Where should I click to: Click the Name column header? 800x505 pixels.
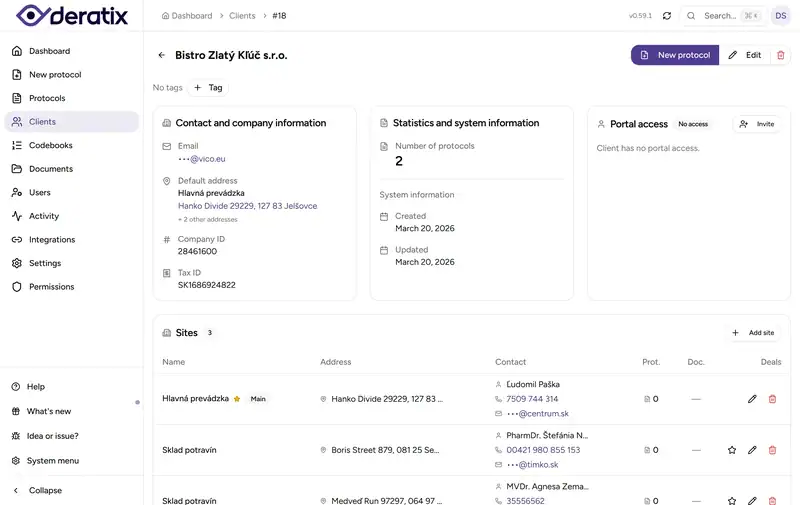coord(173,362)
